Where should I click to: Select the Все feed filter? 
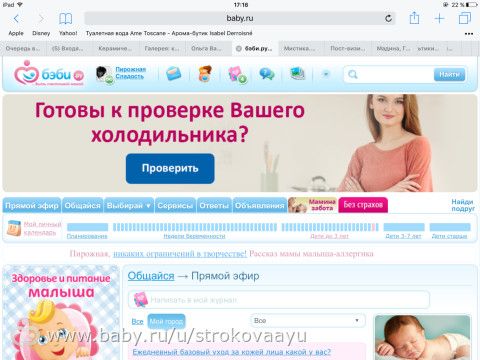[137, 322]
